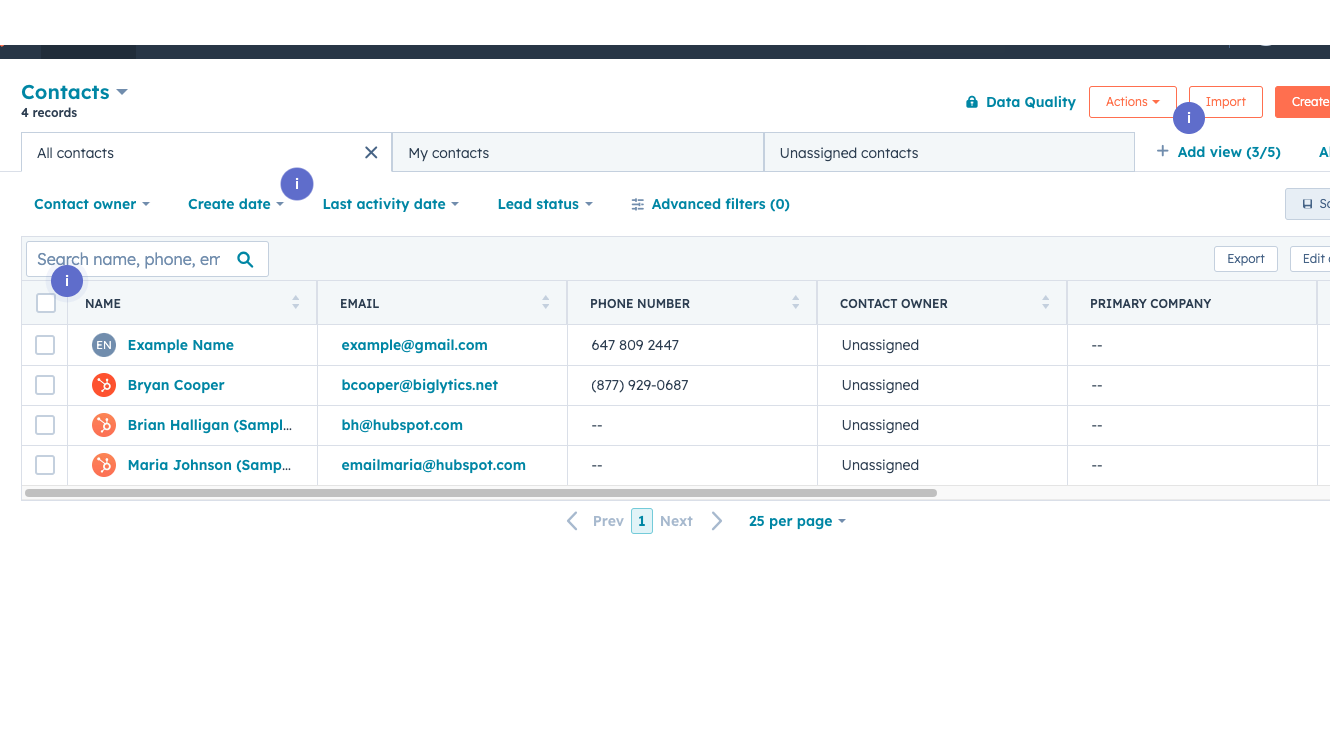Open the email link bcooper@biglytics.net
1330x748 pixels.
(419, 384)
